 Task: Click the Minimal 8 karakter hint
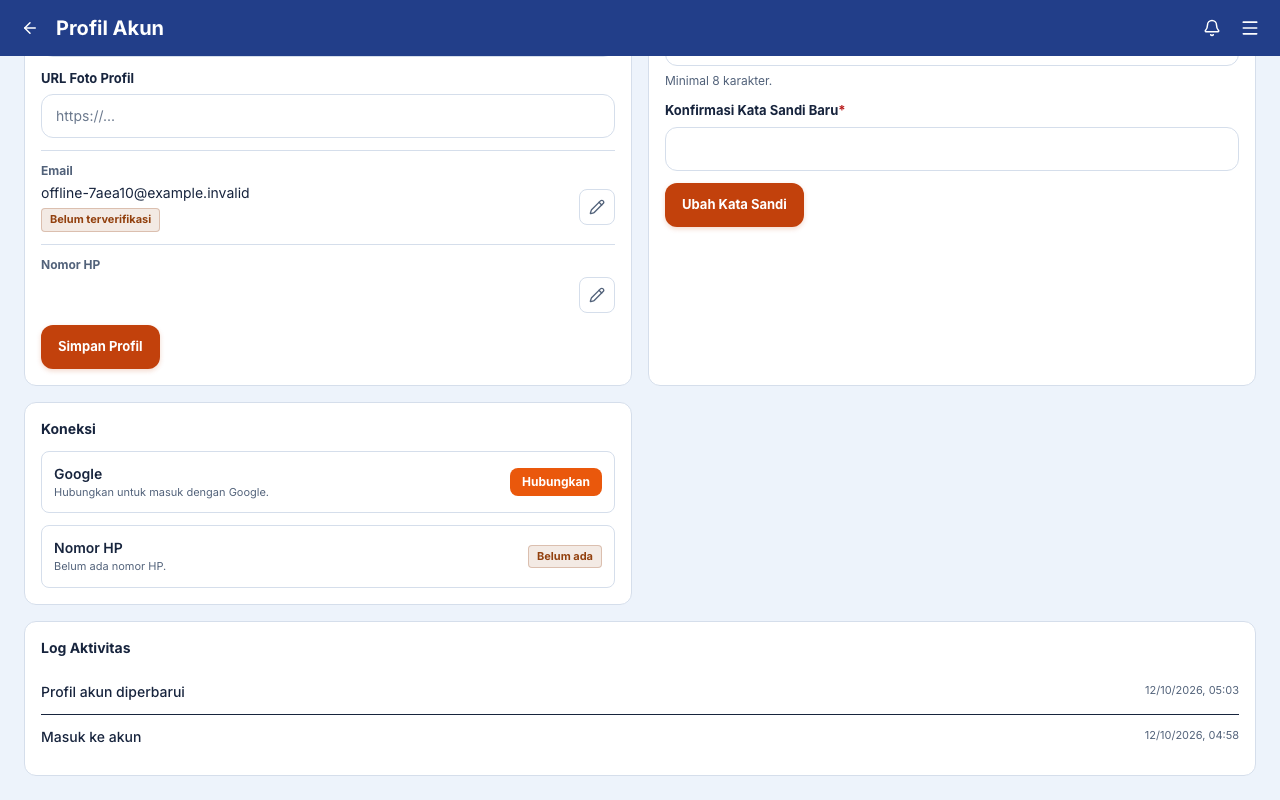pos(718,81)
